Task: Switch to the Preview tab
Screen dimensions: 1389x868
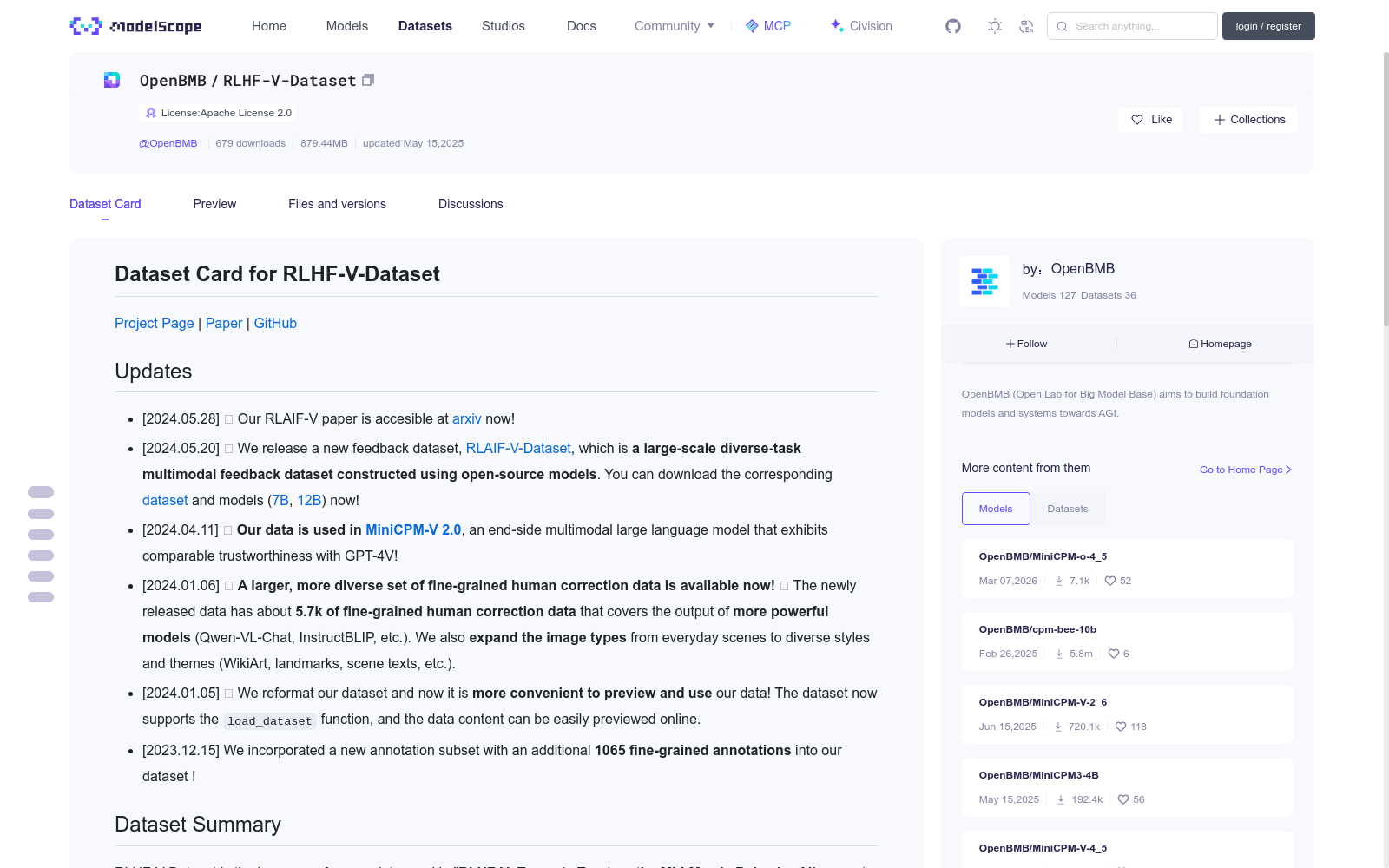Action: click(214, 204)
